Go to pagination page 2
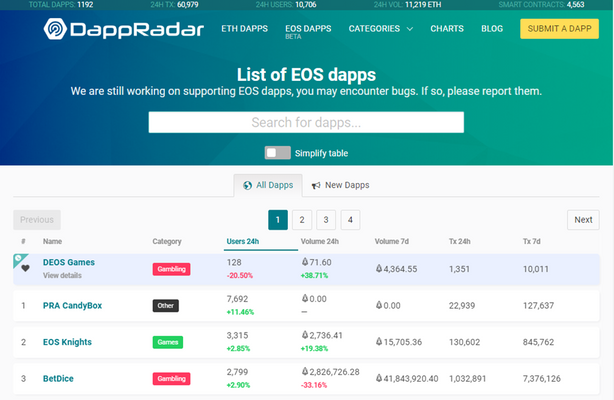 [x=302, y=220]
